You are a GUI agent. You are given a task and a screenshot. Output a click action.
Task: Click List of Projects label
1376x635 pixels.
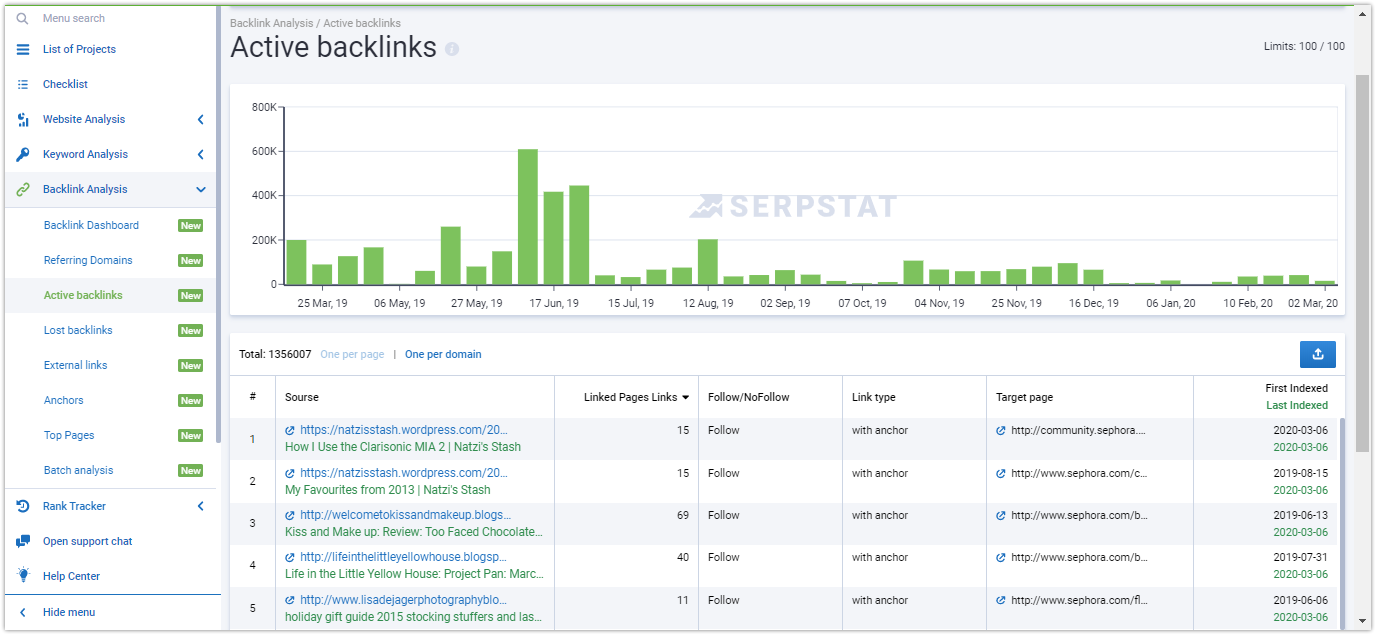79,49
